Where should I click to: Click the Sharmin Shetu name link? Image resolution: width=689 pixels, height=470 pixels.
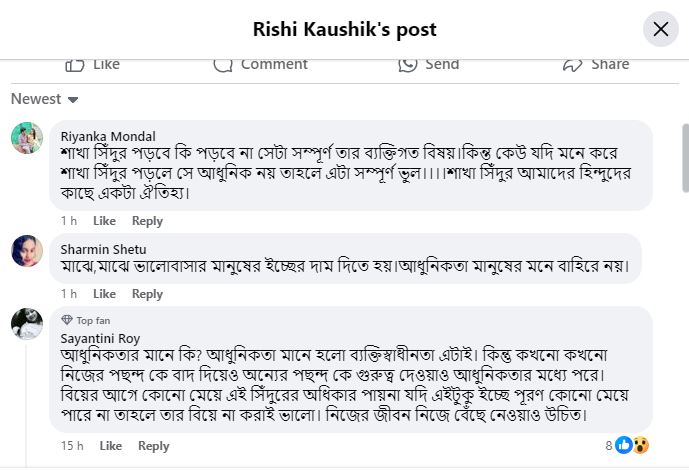[104, 248]
